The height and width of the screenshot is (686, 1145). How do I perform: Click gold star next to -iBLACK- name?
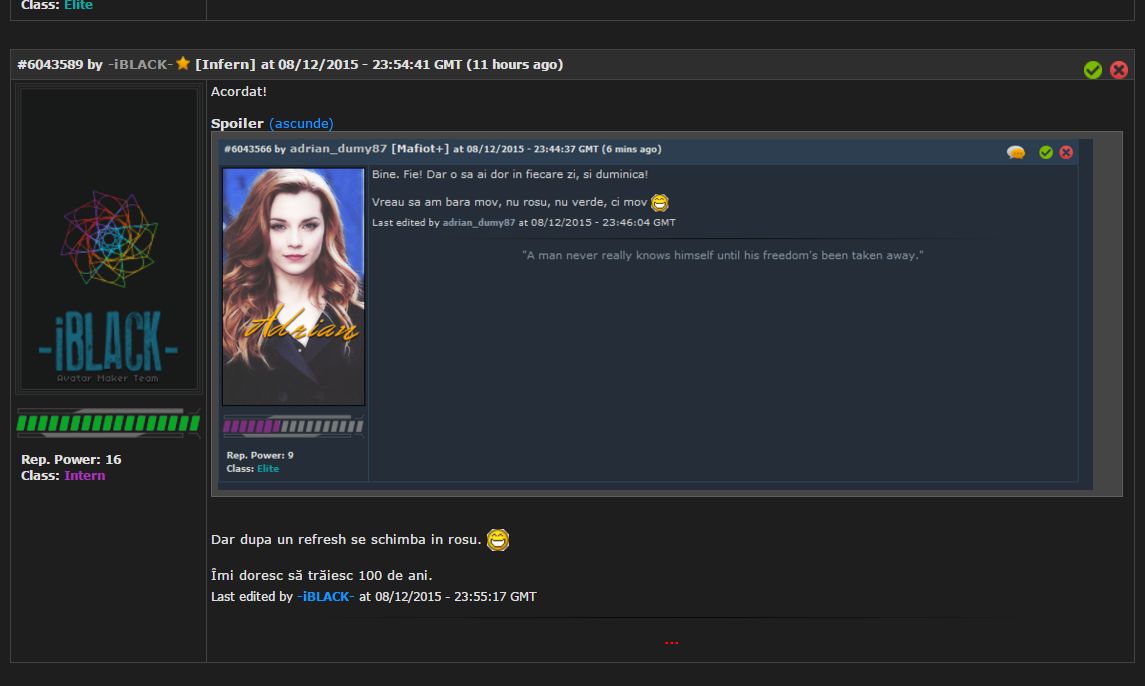pos(183,64)
